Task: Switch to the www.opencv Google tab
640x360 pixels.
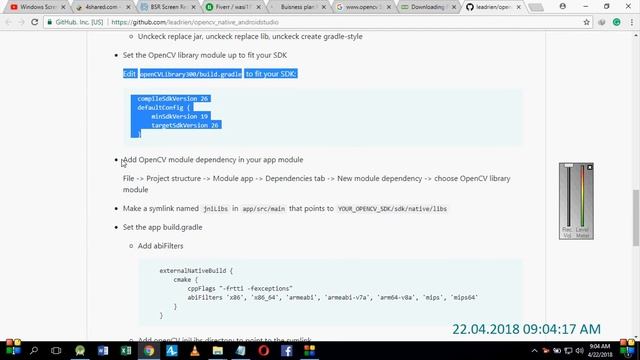Action: [x=363, y=7]
